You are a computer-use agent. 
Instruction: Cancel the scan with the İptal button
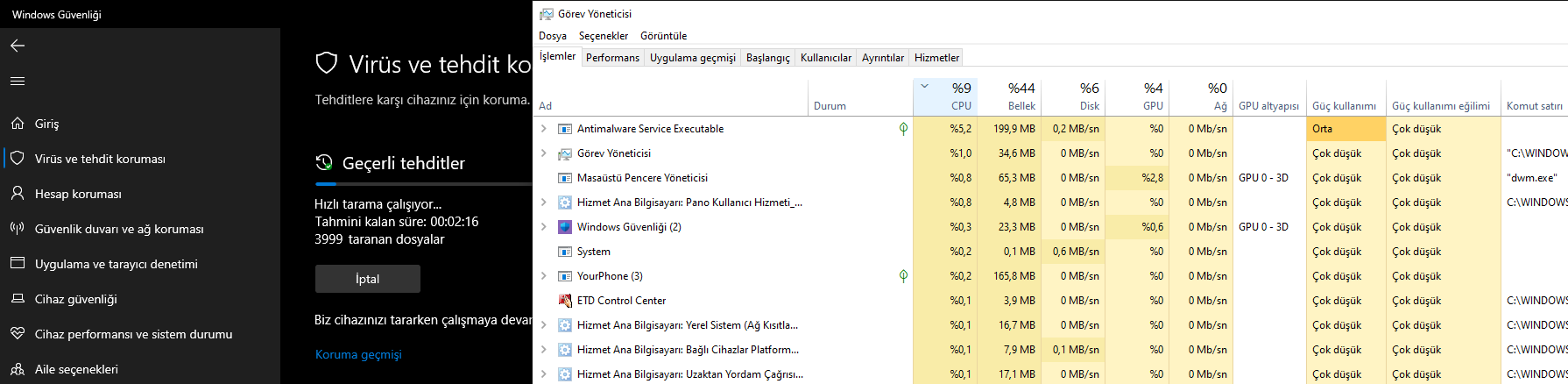click(368, 279)
